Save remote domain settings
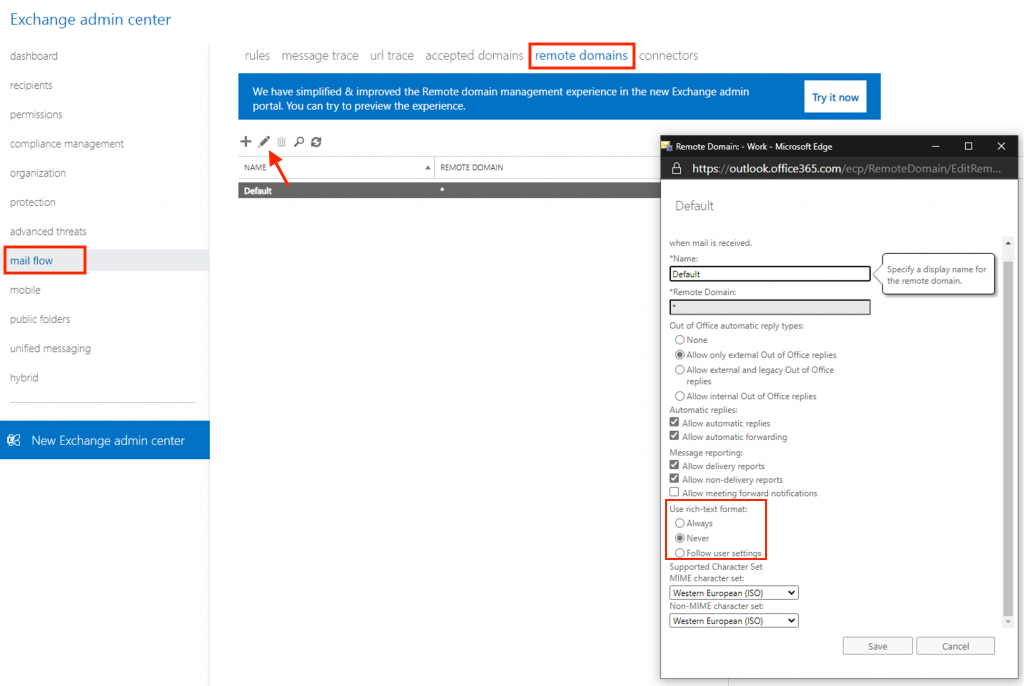The height and width of the screenshot is (686, 1024). point(877,646)
